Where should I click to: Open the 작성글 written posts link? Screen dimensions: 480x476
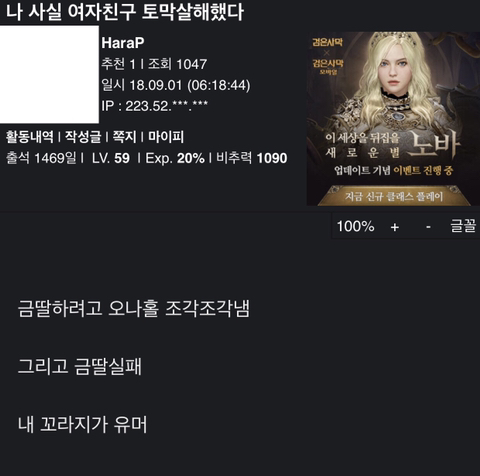83,137
